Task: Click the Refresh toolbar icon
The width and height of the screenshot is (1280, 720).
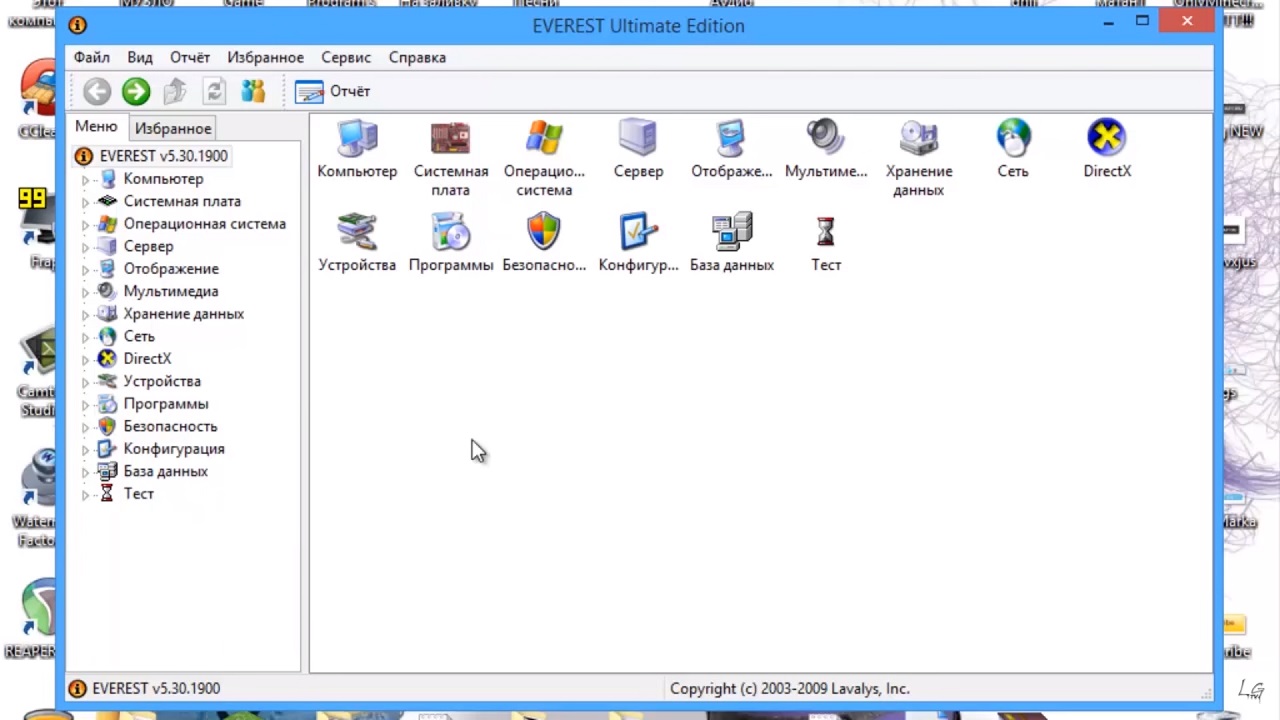Action: click(x=214, y=92)
